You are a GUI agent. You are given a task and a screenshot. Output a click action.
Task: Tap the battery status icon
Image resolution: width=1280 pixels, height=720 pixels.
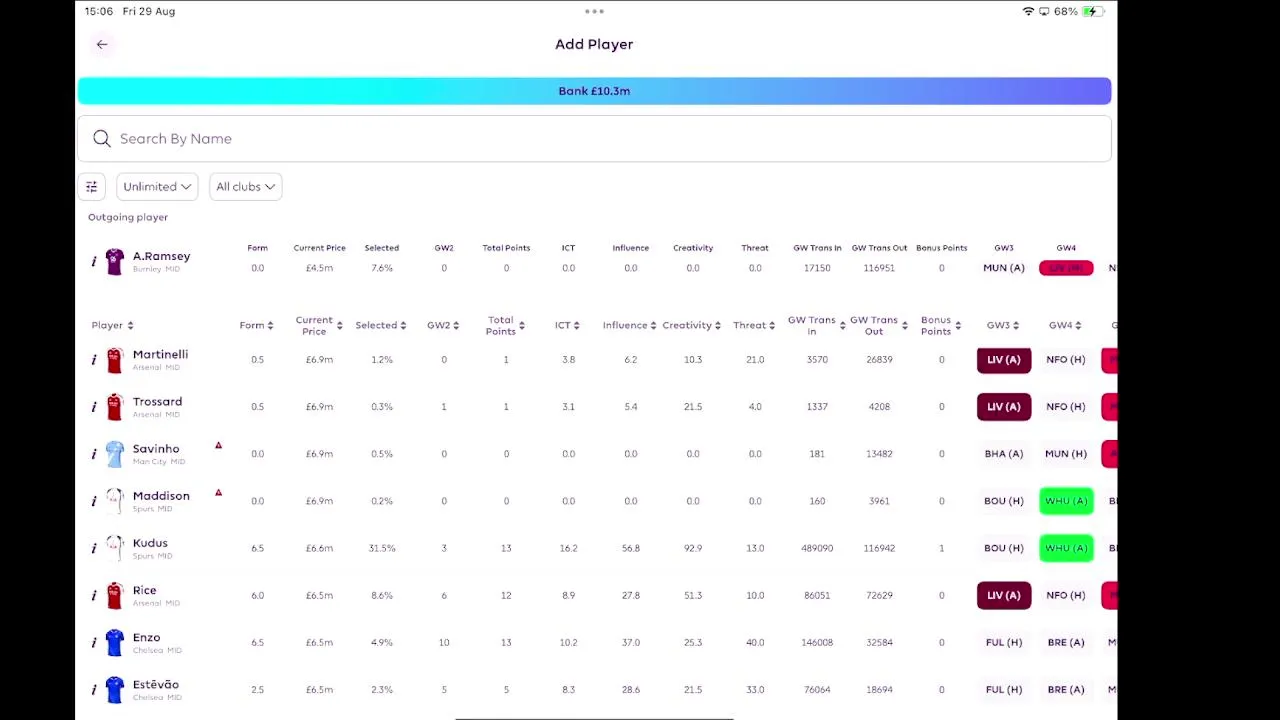(1094, 11)
